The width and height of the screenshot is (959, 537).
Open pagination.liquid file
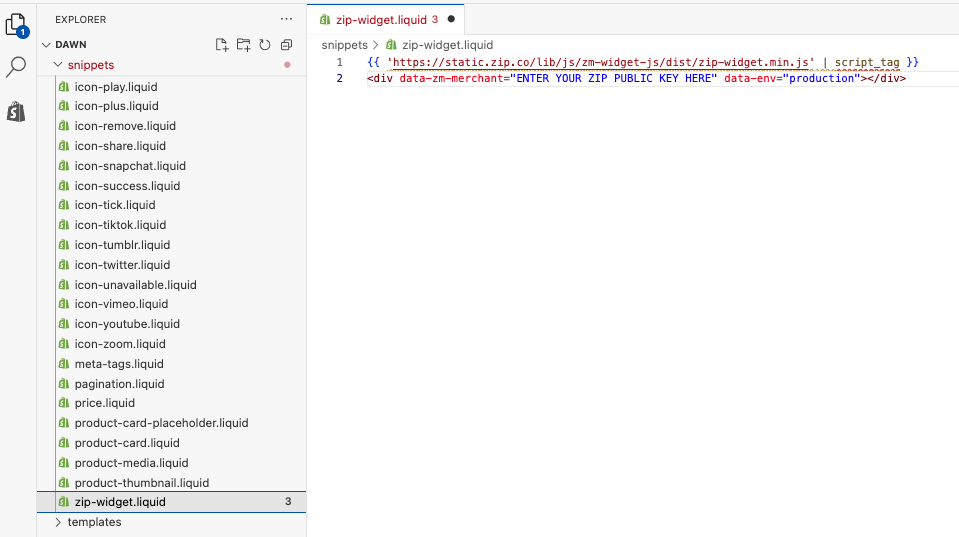171,383
